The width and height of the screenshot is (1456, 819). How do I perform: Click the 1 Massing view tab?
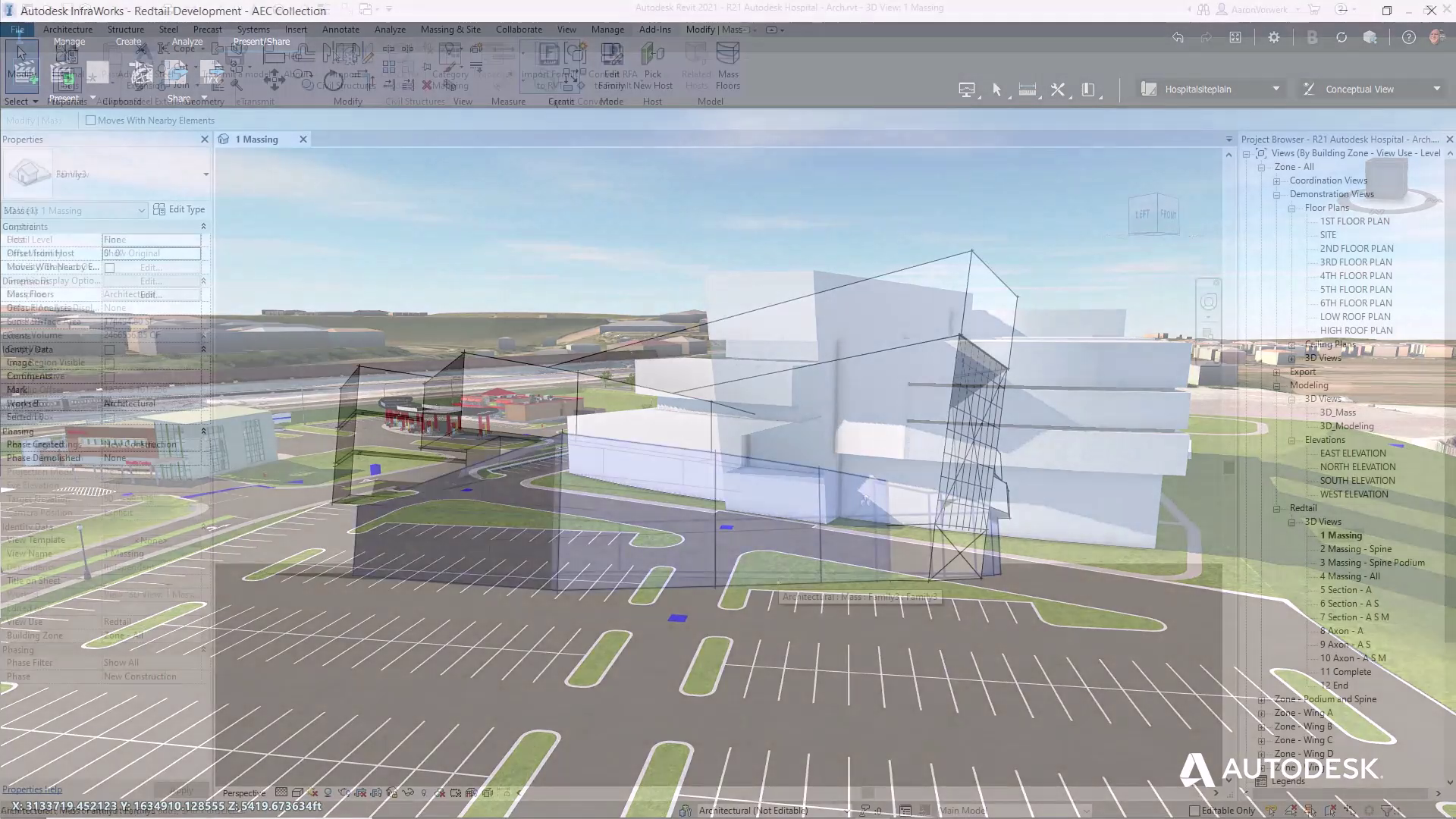click(256, 139)
